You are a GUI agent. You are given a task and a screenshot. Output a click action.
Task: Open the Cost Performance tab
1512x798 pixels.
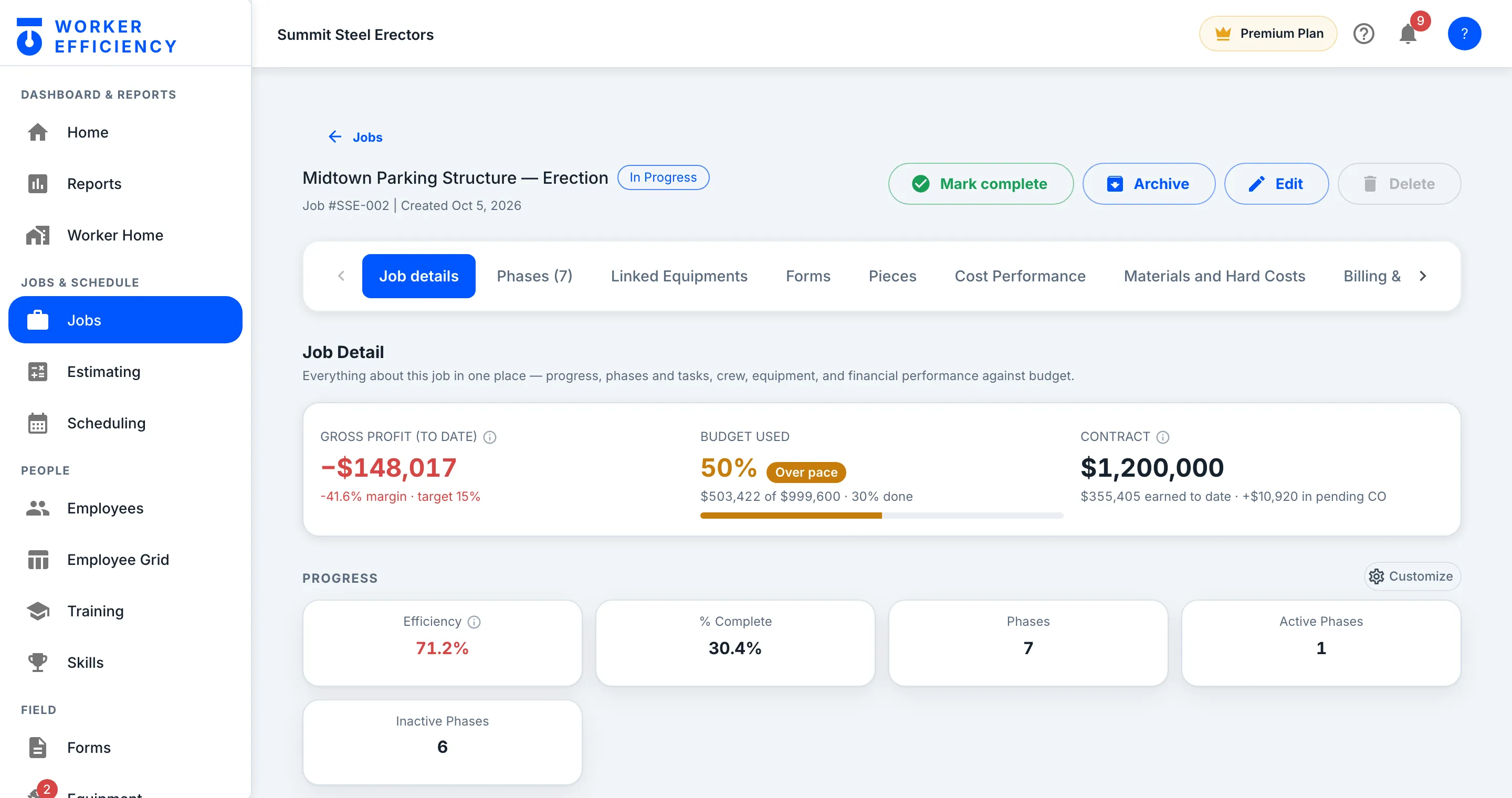tap(1020, 276)
